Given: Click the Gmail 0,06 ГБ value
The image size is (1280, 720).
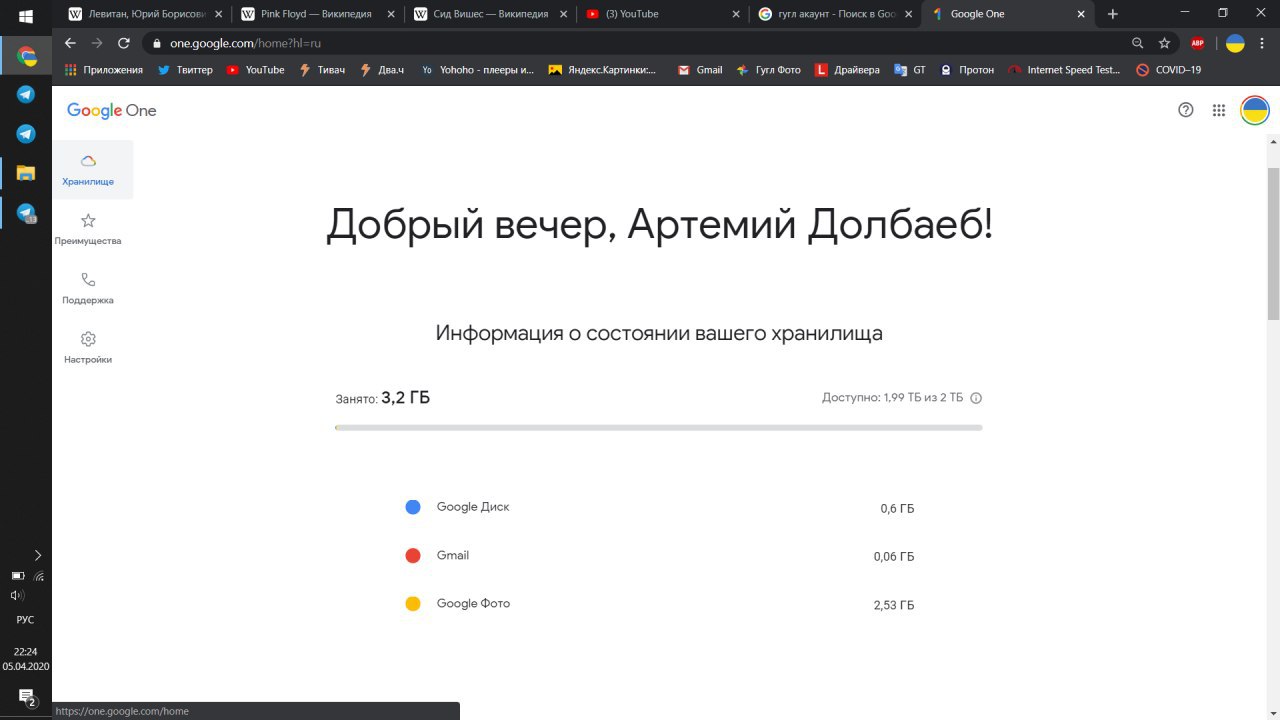Looking at the screenshot, I should pyautogui.click(x=894, y=557).
